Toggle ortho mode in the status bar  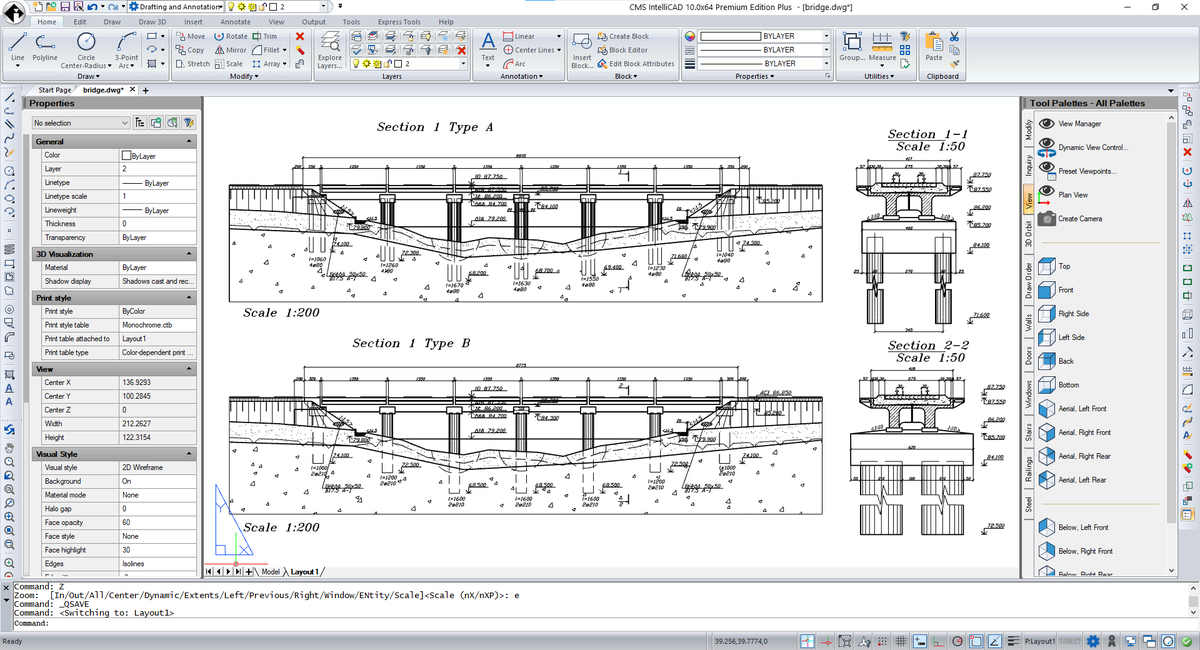tap(937, 640)
